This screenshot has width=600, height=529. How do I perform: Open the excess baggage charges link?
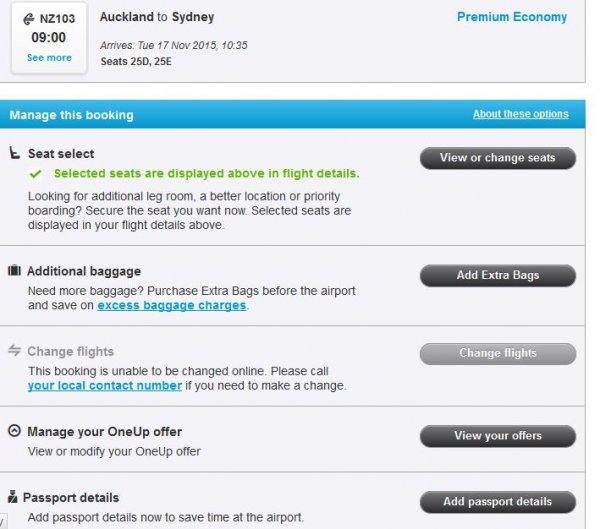pyautogui.click(x=171, y=305)
